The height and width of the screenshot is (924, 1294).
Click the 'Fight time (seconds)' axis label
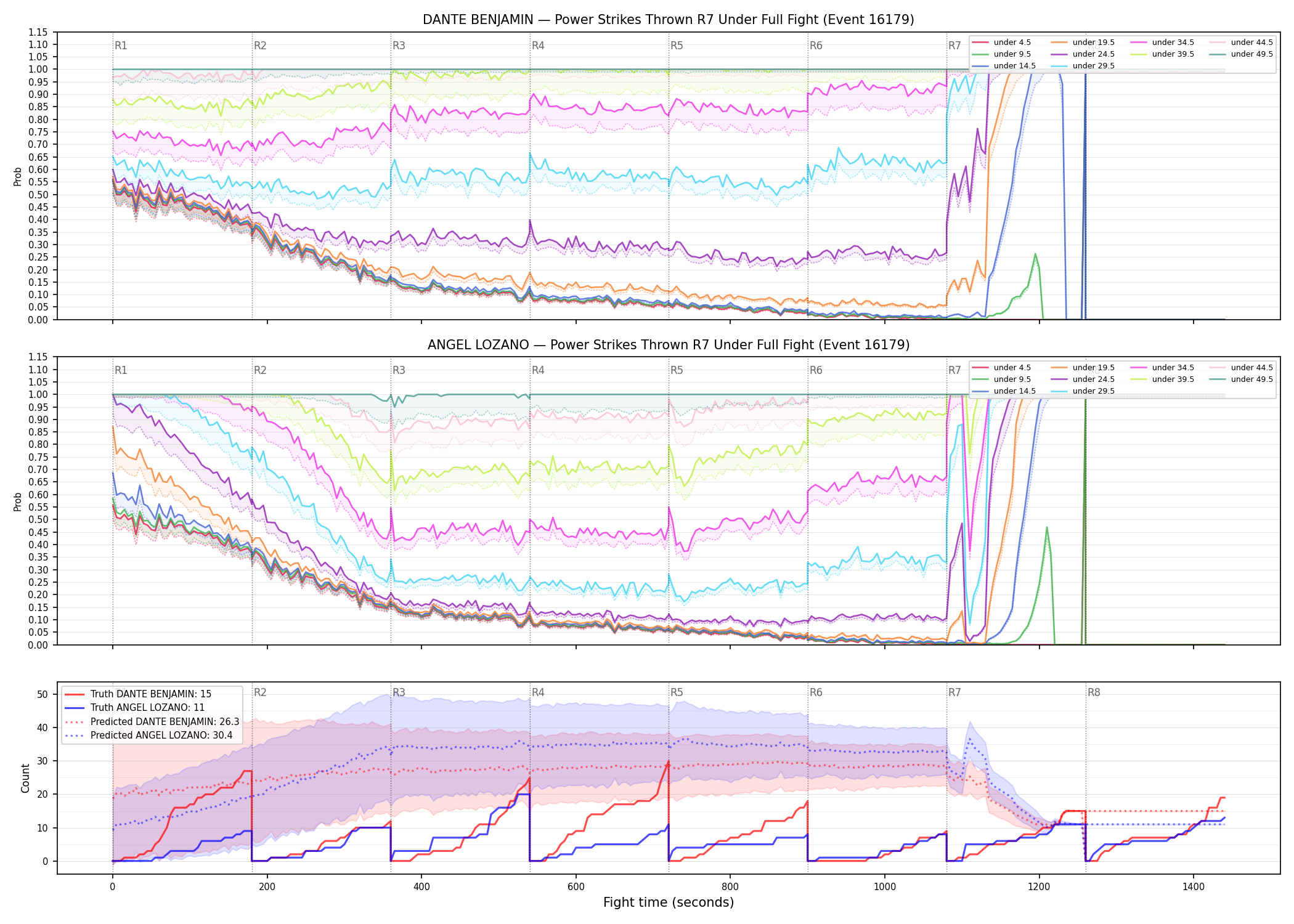pyautogui.click(x=669, y=902)
